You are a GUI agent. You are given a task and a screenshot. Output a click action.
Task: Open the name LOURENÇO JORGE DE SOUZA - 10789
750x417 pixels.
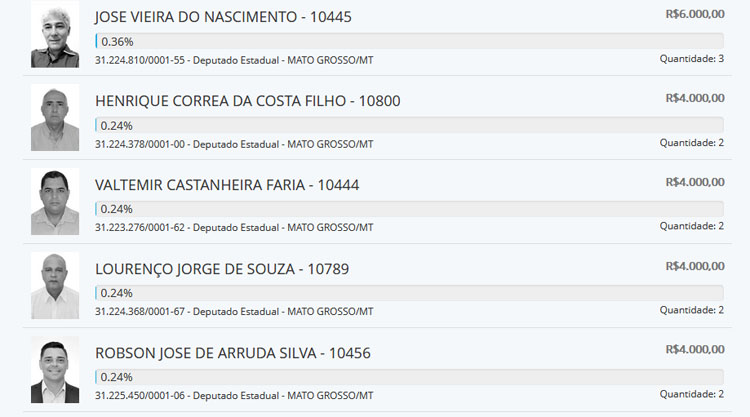tap(222, 269)
